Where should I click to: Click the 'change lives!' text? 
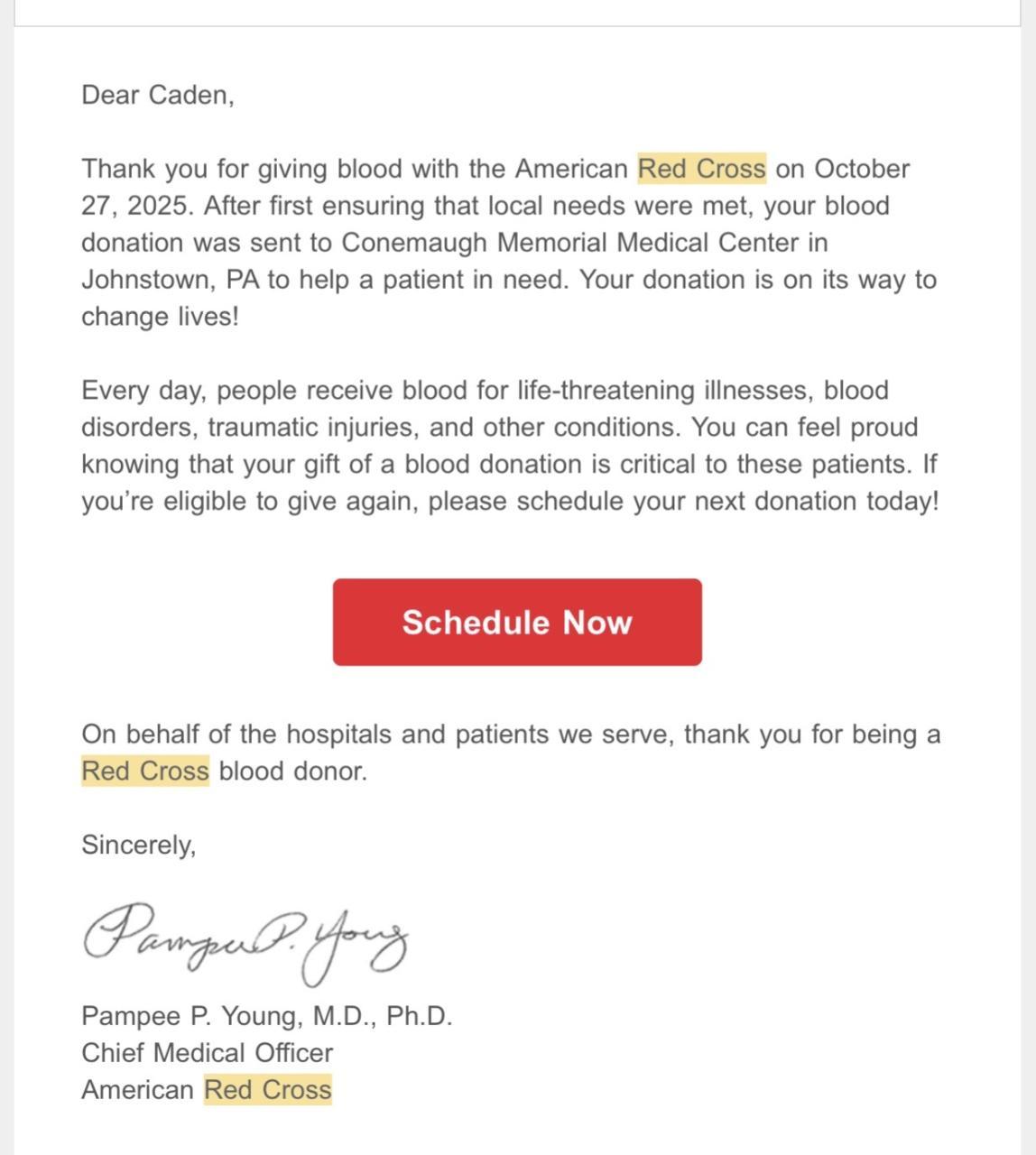(x=160, y=317)
